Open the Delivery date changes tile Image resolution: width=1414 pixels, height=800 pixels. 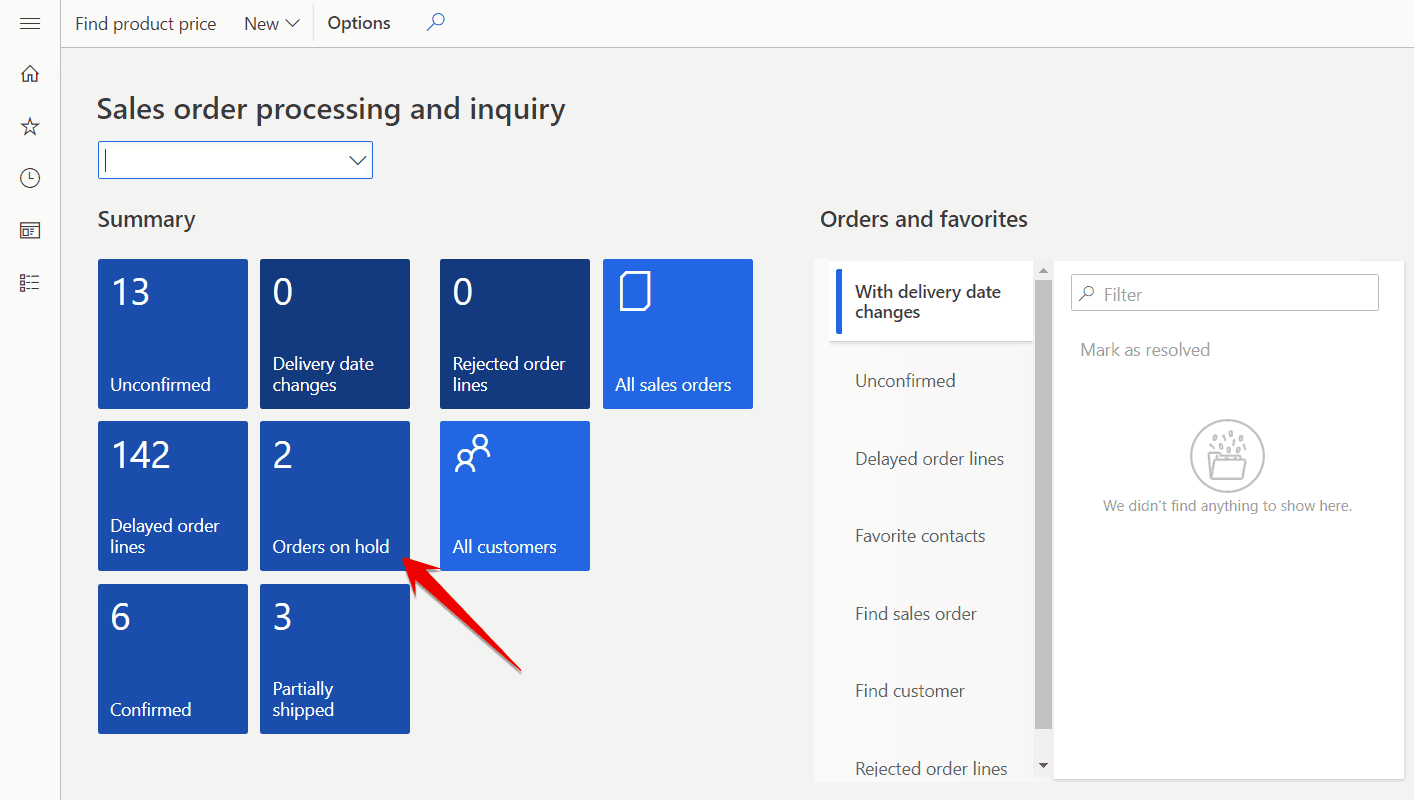pyautogui.click(x=335, y=334)
